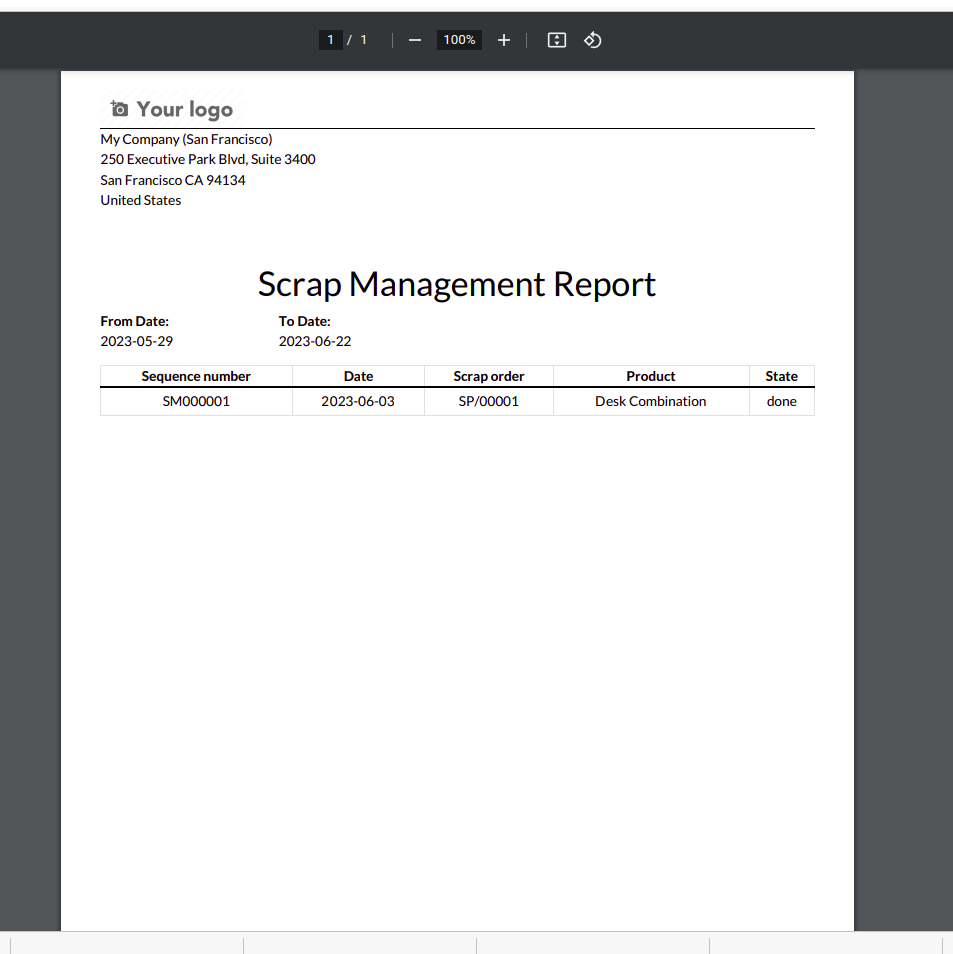Screen dimensions: 953x954
Task: Select the 'done' state cell
Action: pos(781,402)
